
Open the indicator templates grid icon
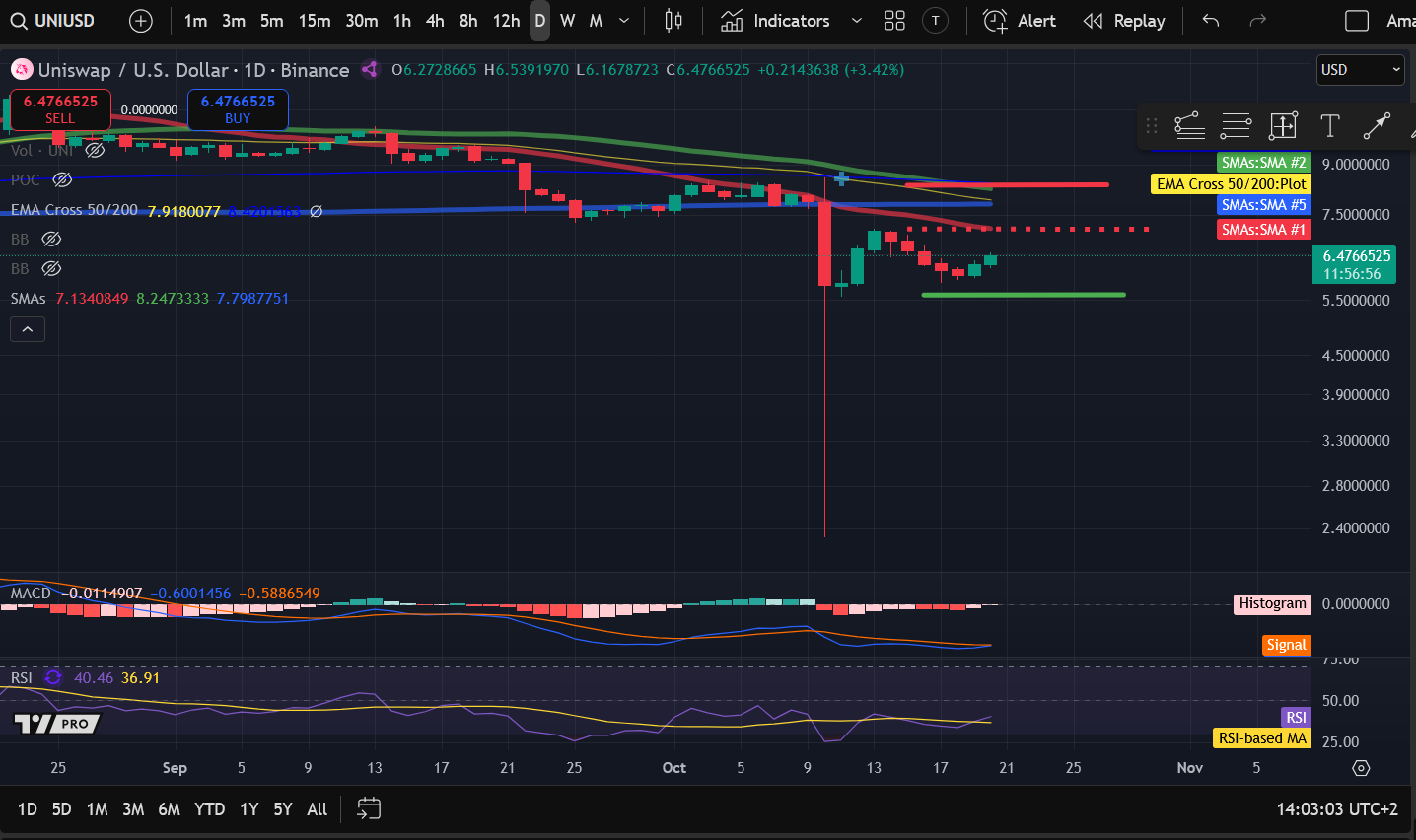(894, 21)
